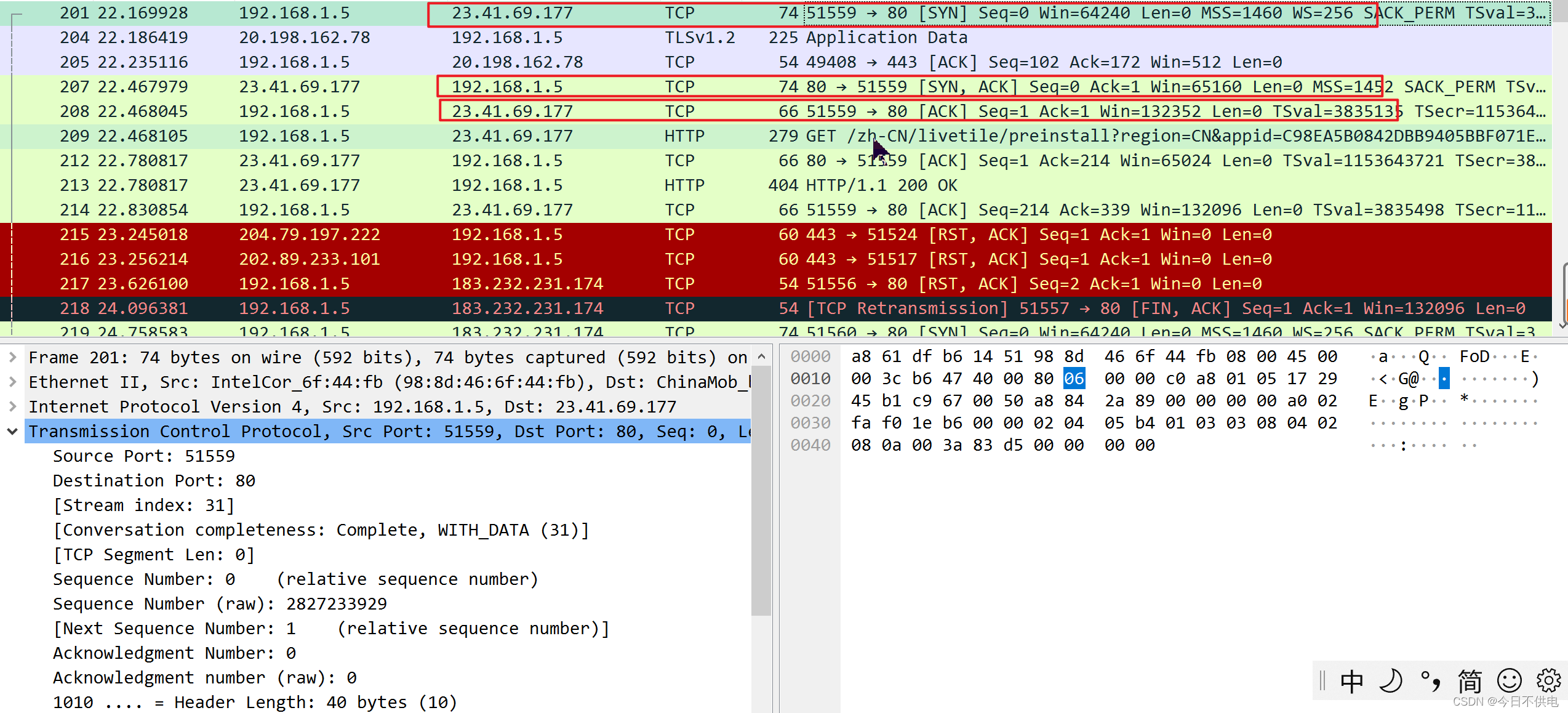1568x713 pixels.
Task: Collapse the Transmission Control Protocol node
Action: 12,432
